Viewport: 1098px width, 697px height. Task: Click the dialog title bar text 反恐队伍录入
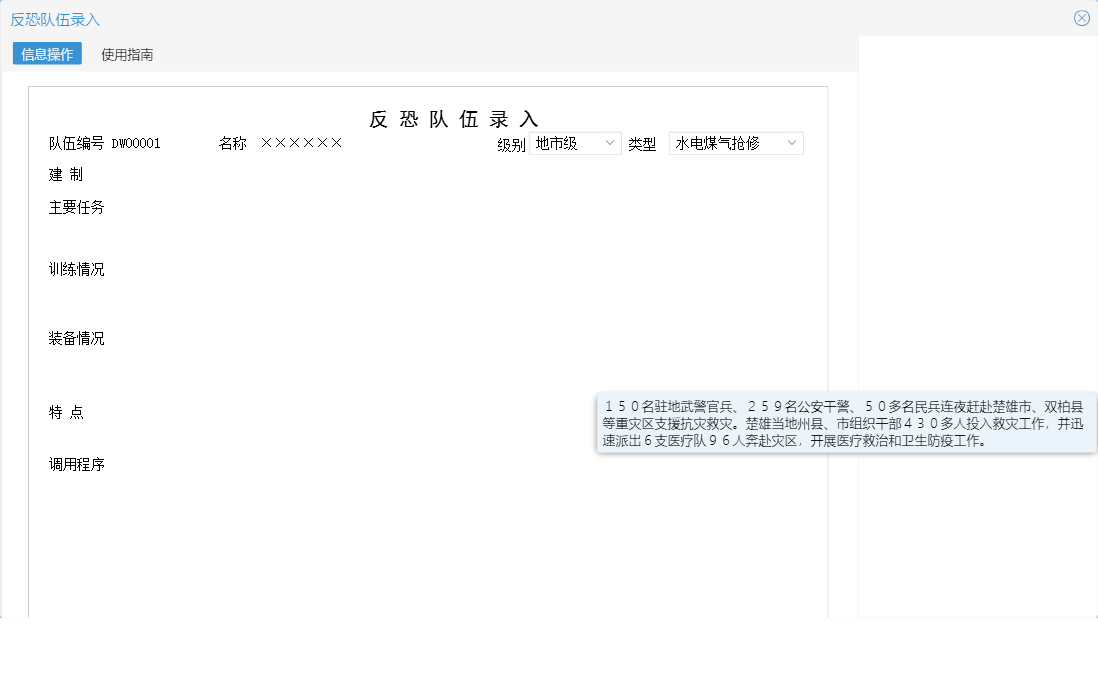(54, 18)
